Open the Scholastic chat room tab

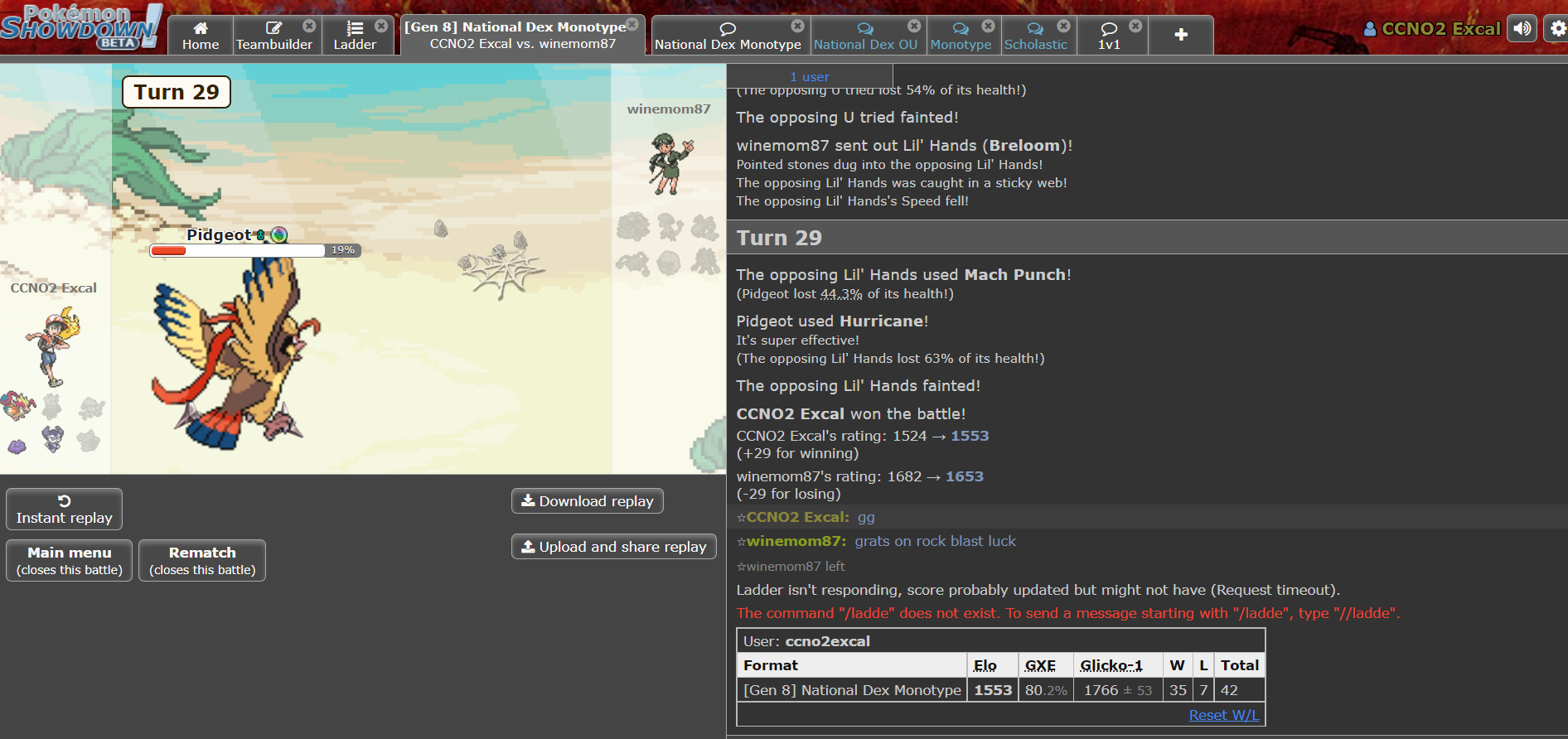1035,36
